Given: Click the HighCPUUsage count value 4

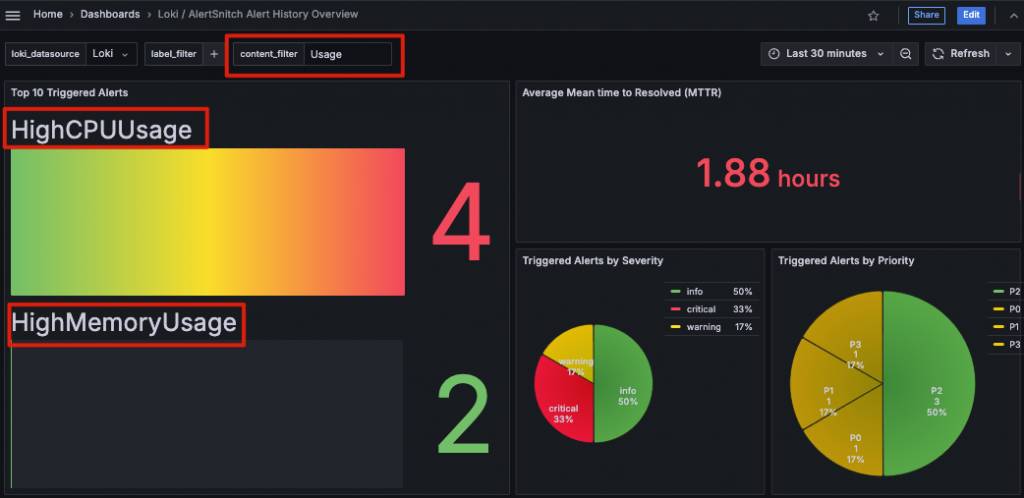Looking at the screenshot, I should [x=460, y=222].
